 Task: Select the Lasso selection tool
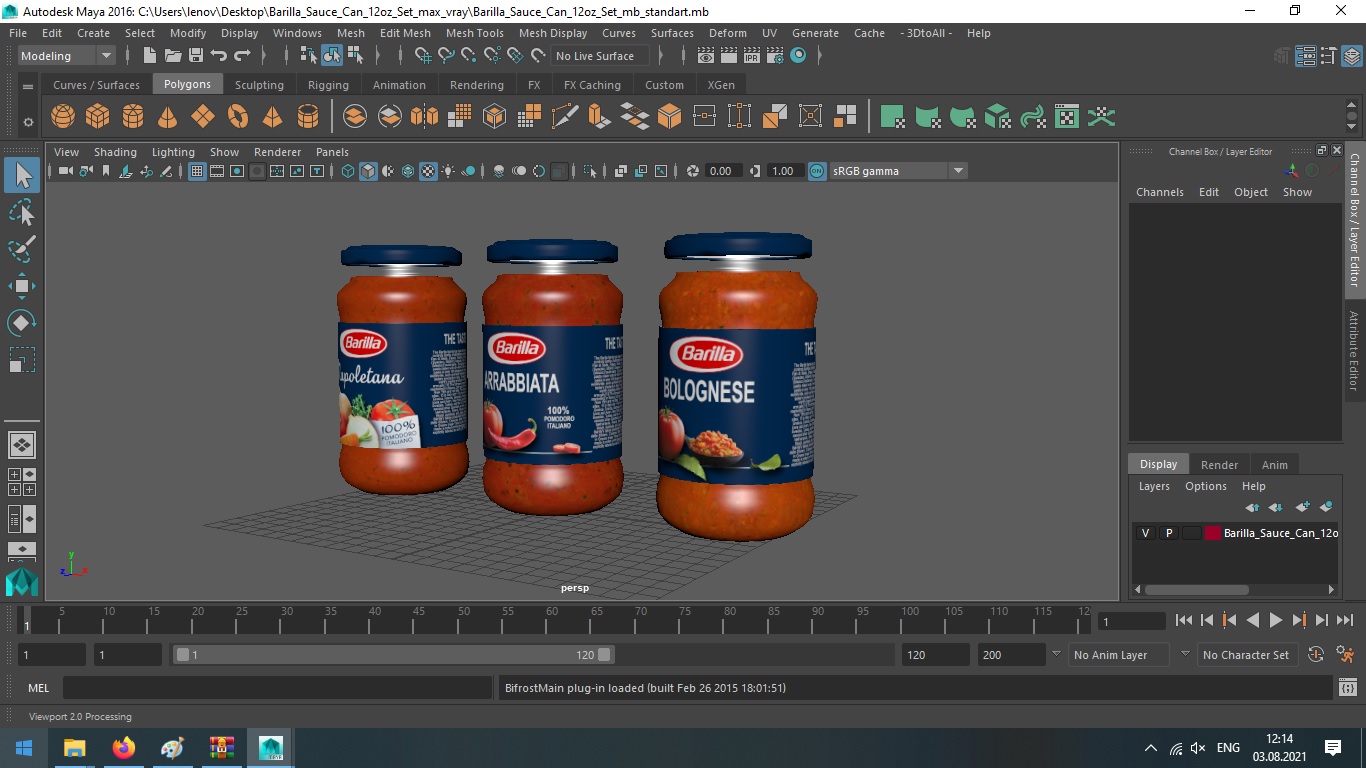pyautogui.click(x=22, y=213)
